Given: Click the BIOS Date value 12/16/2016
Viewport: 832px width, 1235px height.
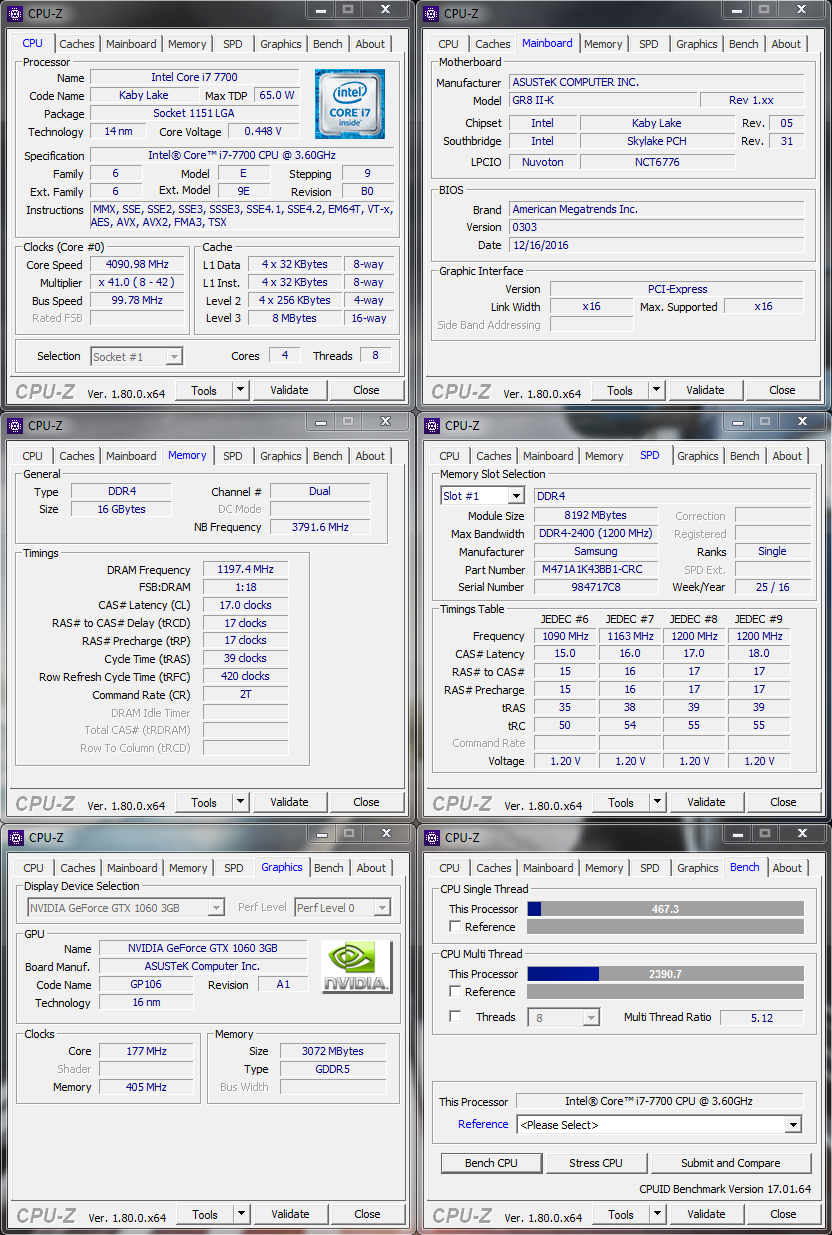Looking at the screenshot, I should coord(656,245).
